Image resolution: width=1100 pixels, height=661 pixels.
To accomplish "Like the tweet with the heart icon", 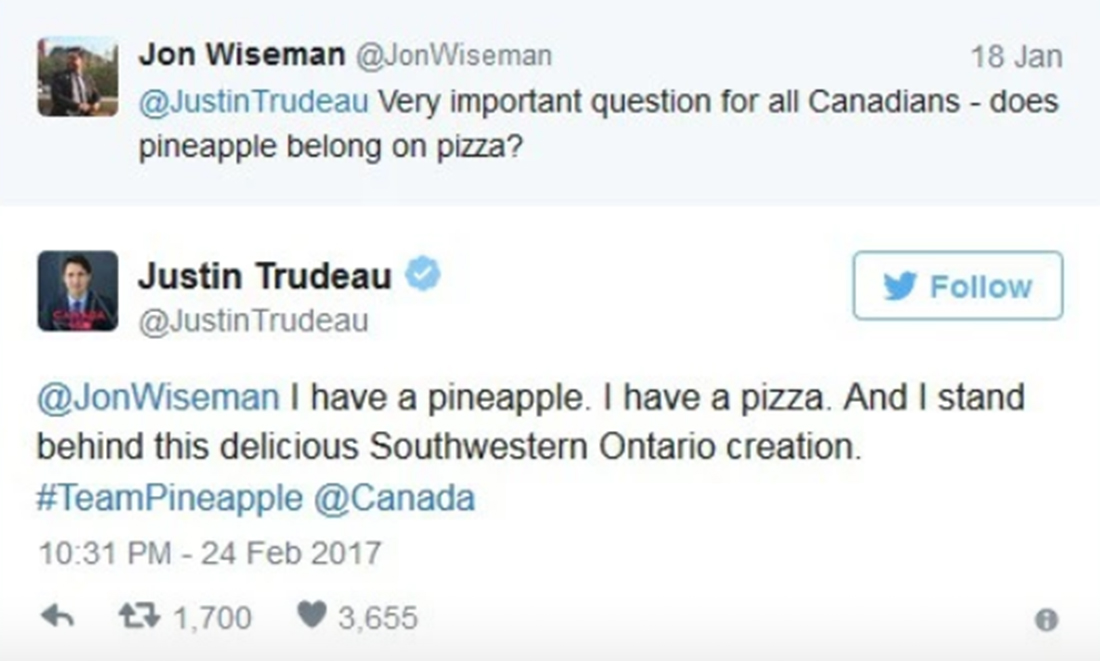I will [311, 617].
